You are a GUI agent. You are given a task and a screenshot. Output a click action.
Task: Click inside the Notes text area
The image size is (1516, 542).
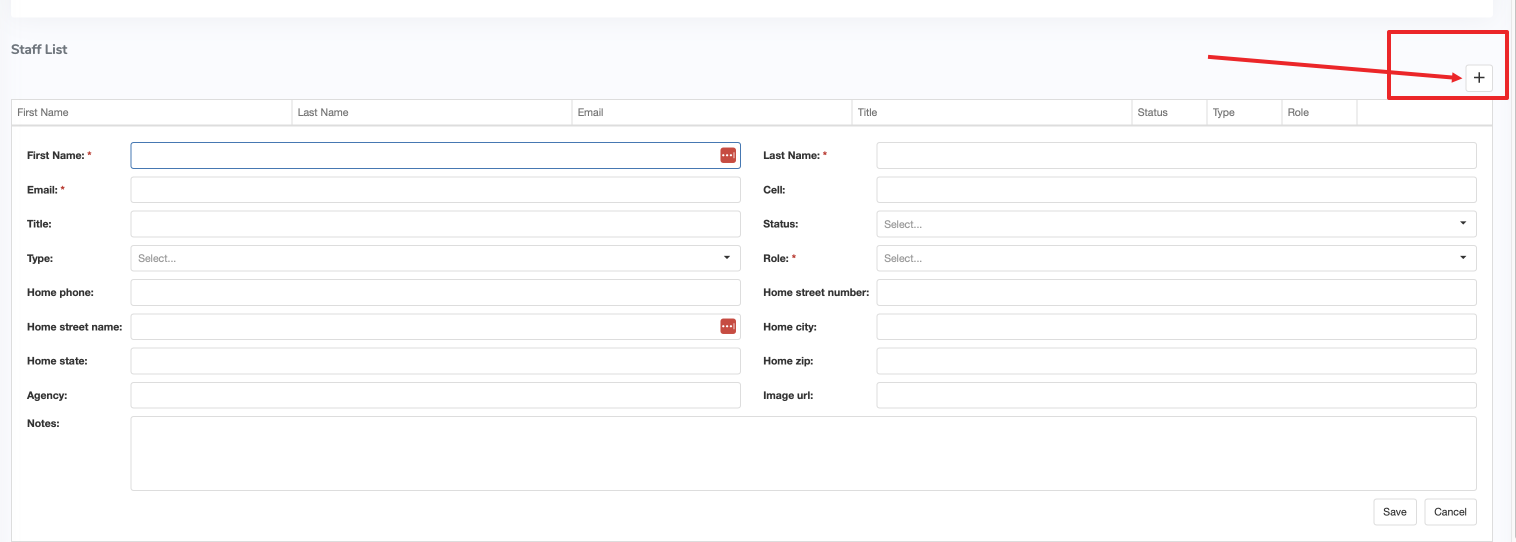(x=803, y=453)
